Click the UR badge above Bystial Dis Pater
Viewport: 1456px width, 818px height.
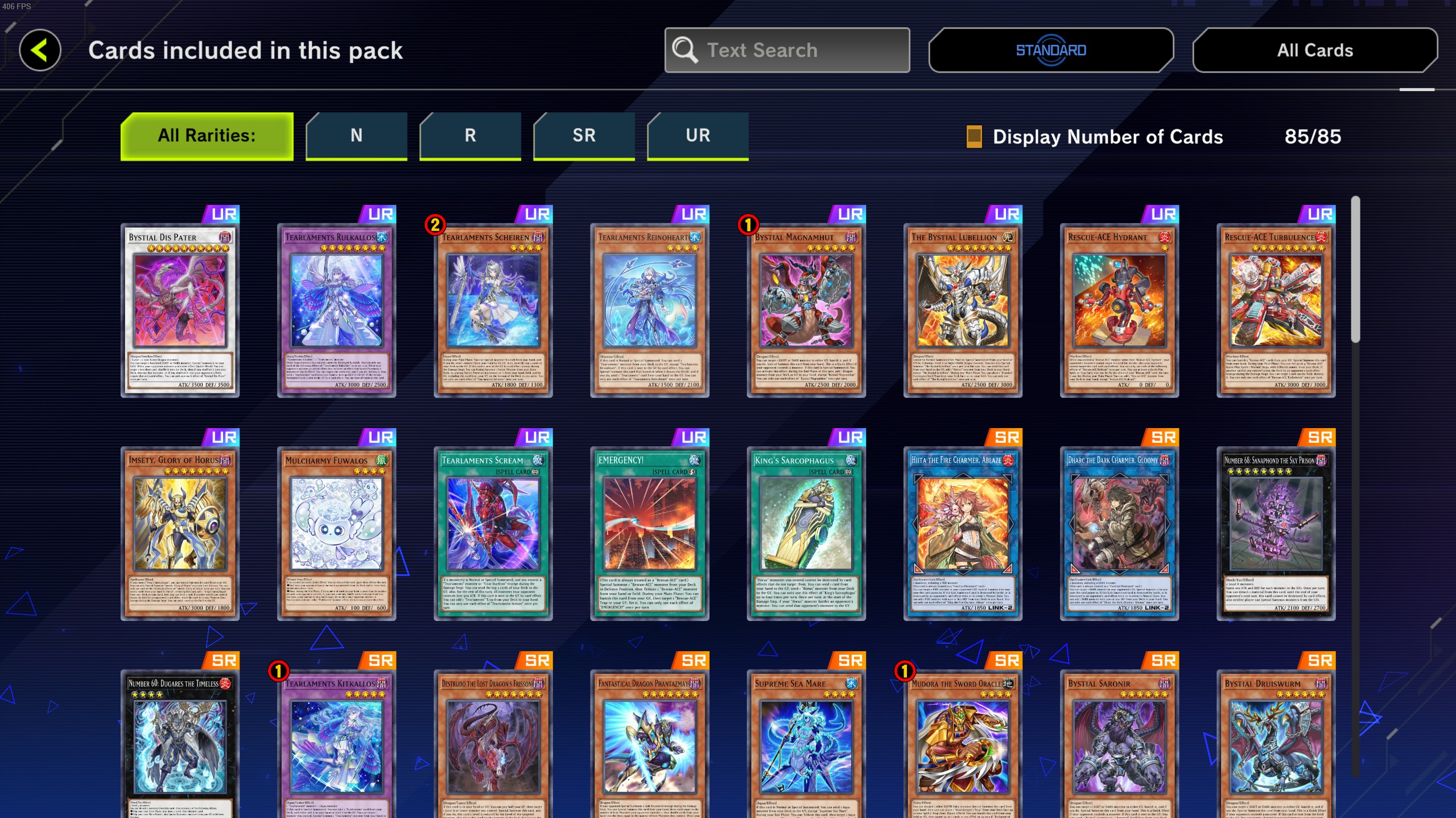point(222,214)
